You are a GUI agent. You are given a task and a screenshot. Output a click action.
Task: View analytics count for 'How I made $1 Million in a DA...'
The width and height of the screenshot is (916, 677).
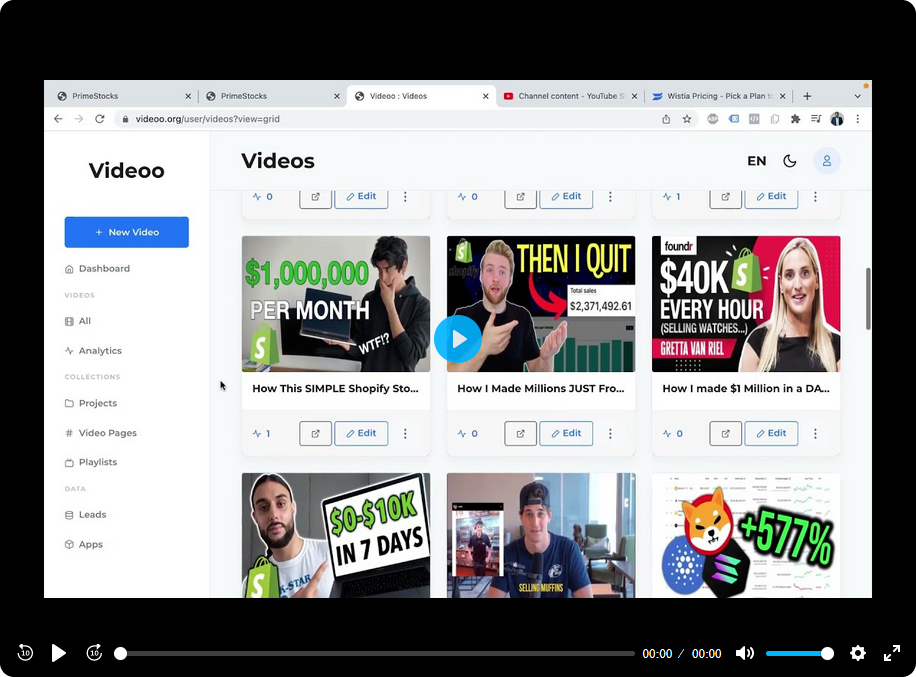click(672, 433)
